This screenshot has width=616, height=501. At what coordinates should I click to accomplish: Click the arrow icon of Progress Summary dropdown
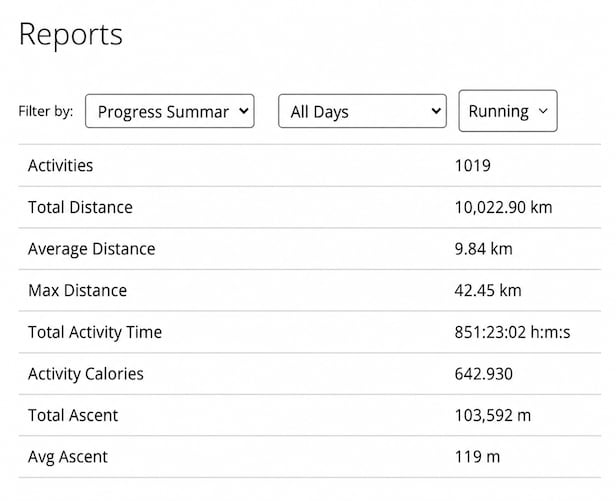(244, 111)
